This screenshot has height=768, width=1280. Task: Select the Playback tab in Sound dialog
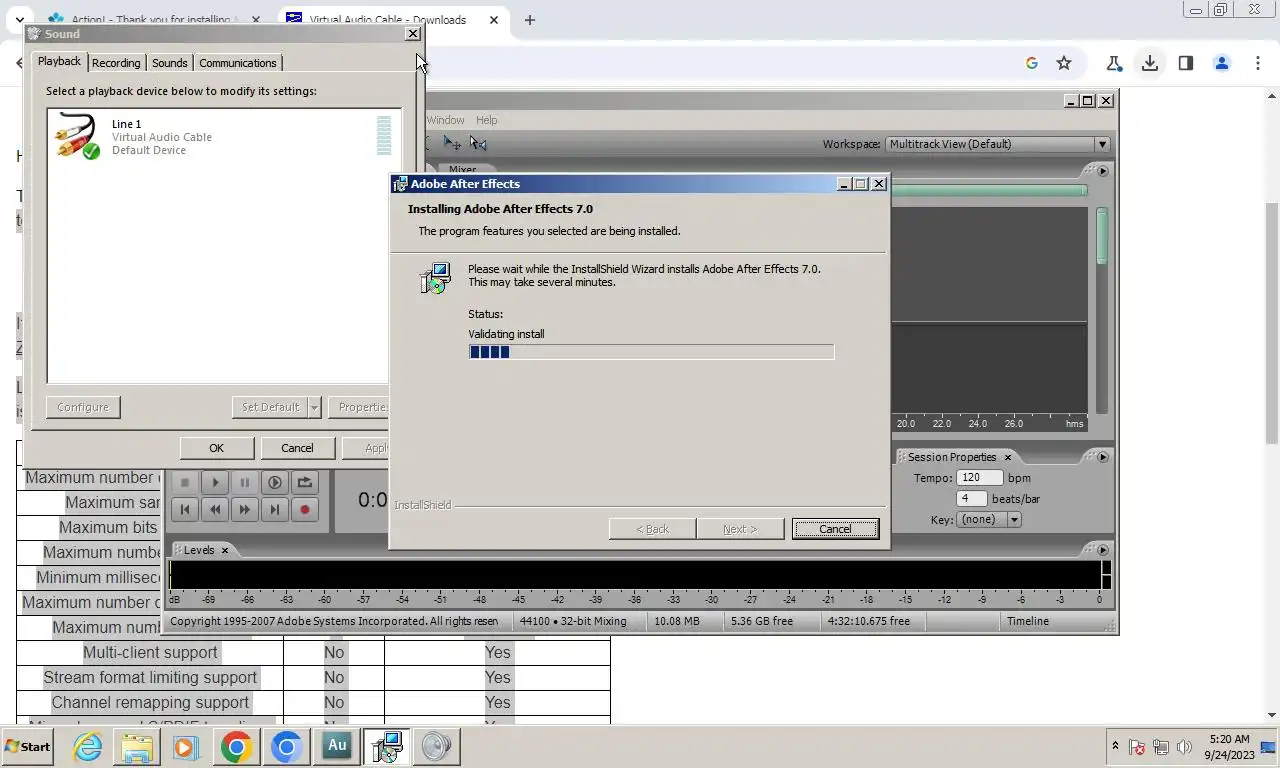tap(59, 61)
